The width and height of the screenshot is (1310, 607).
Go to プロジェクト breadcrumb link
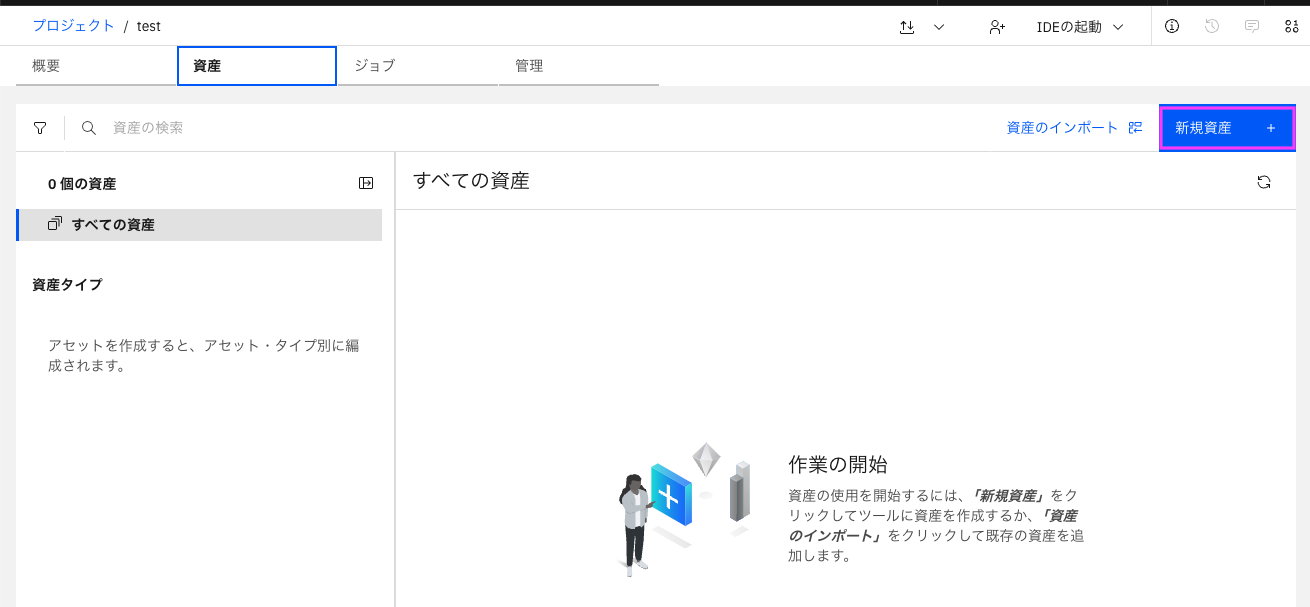pos(73,26)
